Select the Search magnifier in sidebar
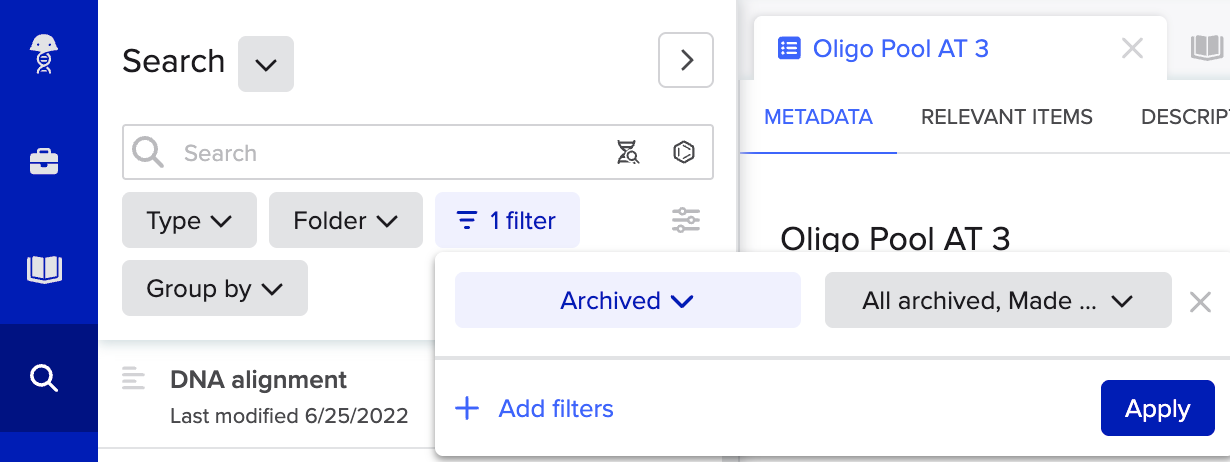Screen dimensions: 1230x462 tap(44, 378)
